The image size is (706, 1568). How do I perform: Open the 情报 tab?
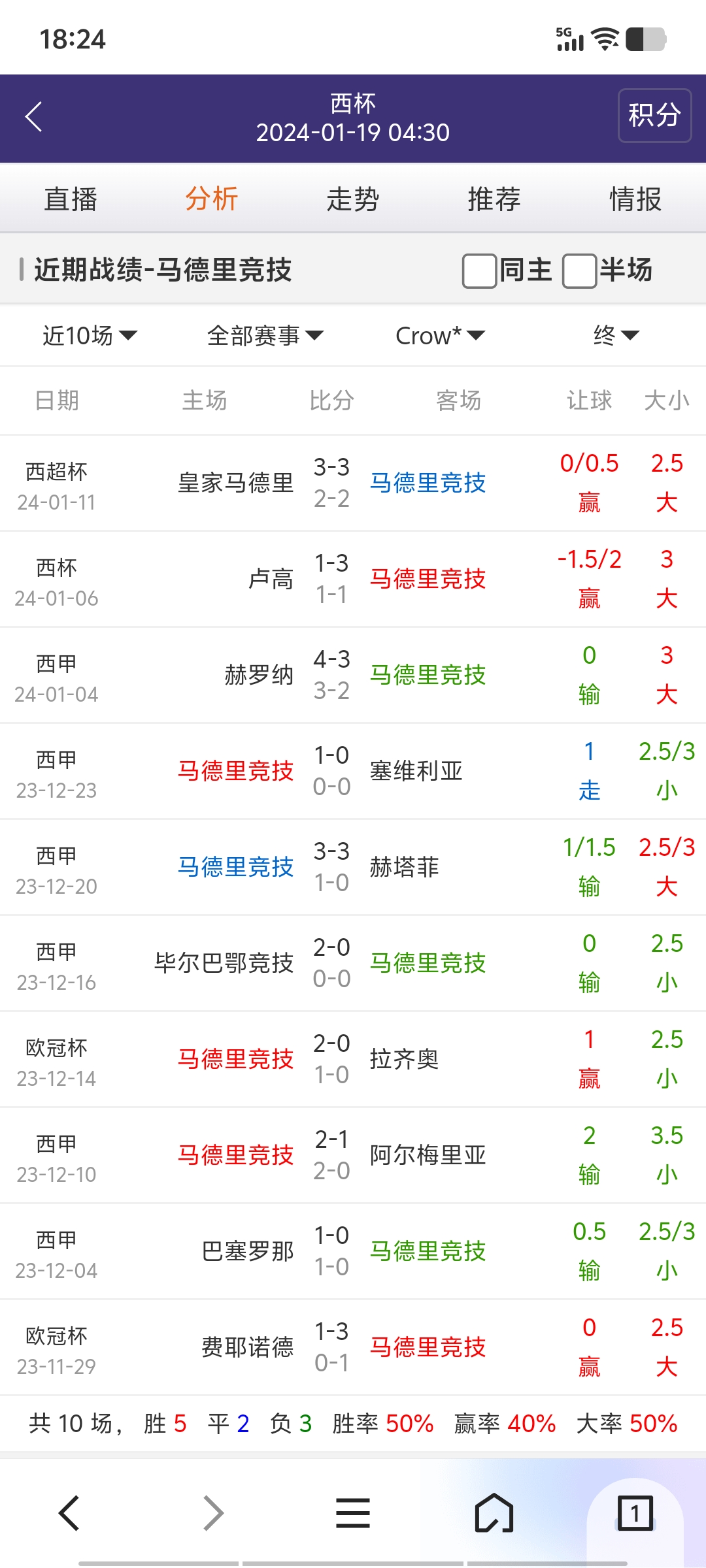pyautogui.click(x=635, y=199)
